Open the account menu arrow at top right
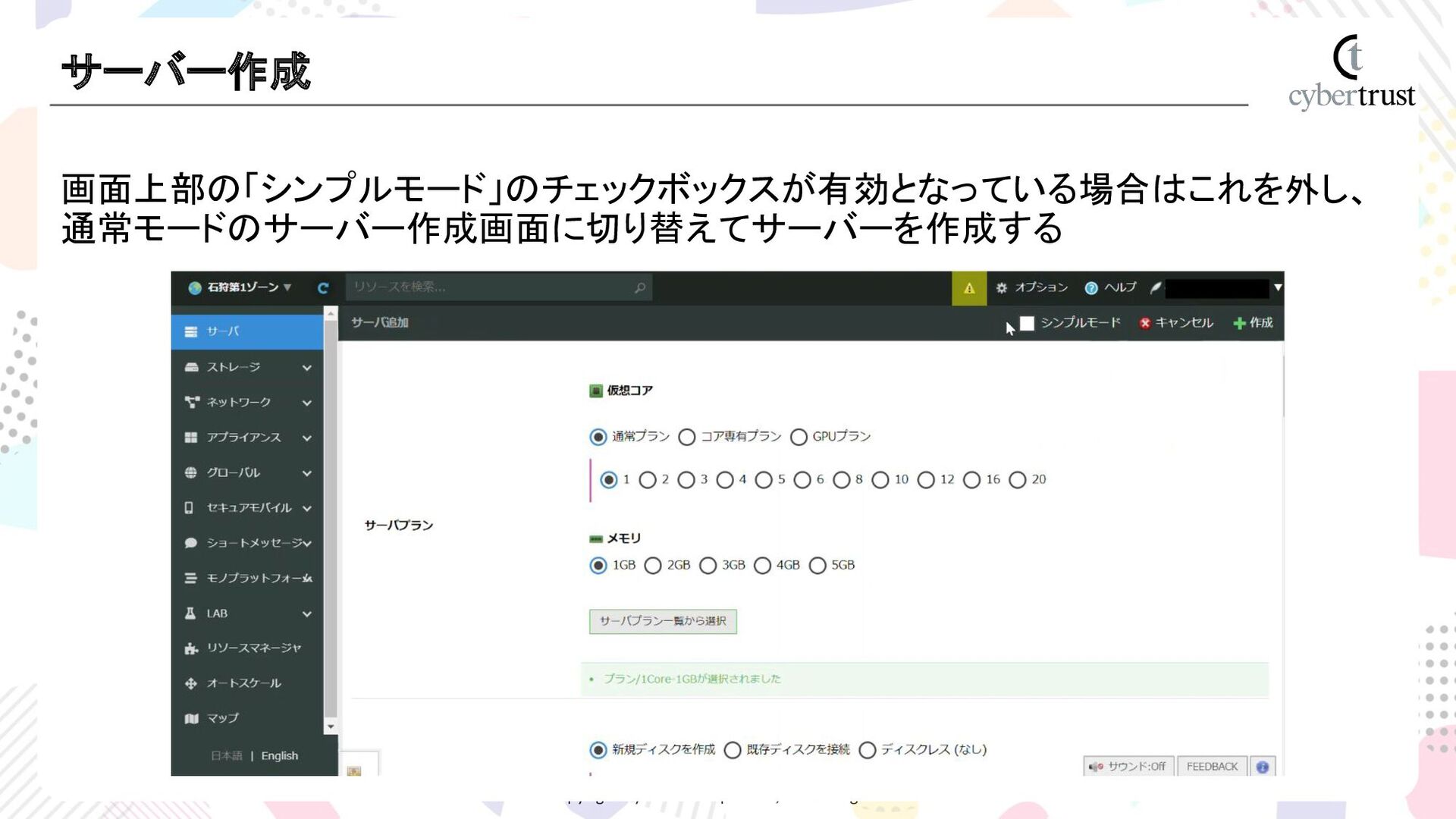 pos(1278,288)
